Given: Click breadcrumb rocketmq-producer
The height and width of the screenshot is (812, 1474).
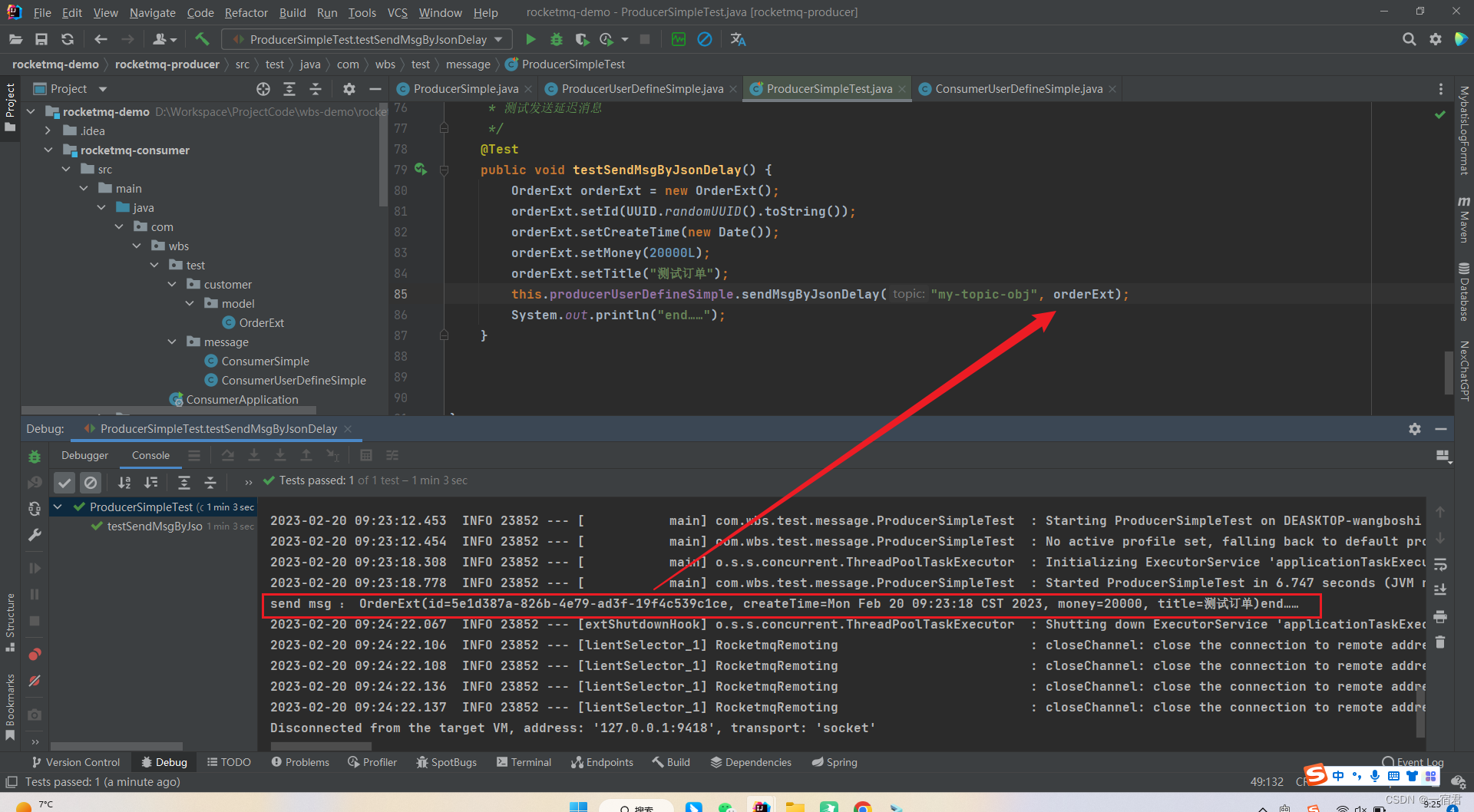Looking at the screenshot, I should click(x=167, y=64).
